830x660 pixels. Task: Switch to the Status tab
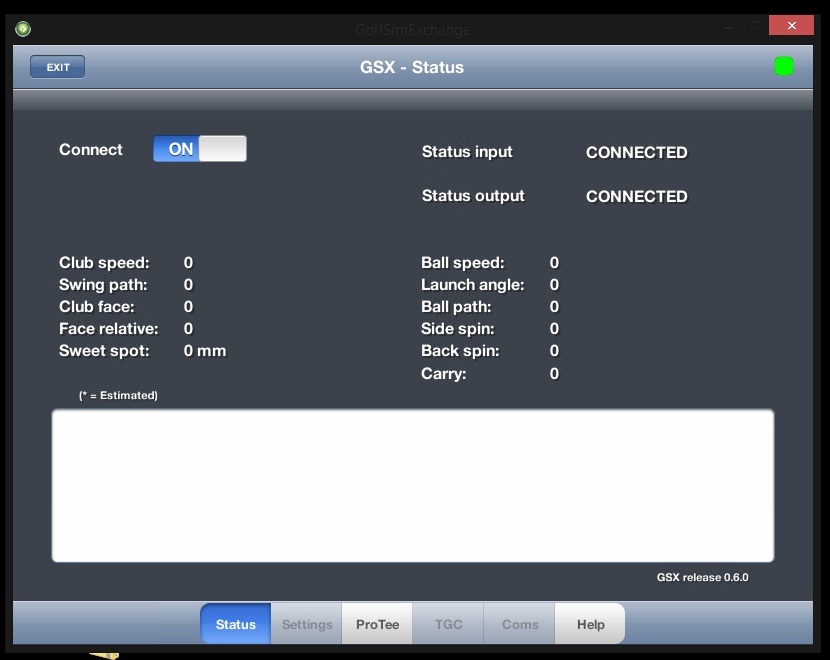coord(236,624)
